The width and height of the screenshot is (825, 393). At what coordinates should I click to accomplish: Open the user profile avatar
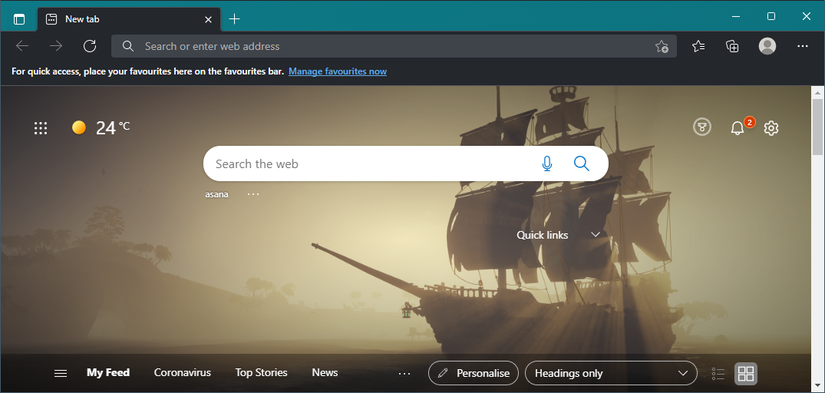pyautogui.click(x=767, y=46)
